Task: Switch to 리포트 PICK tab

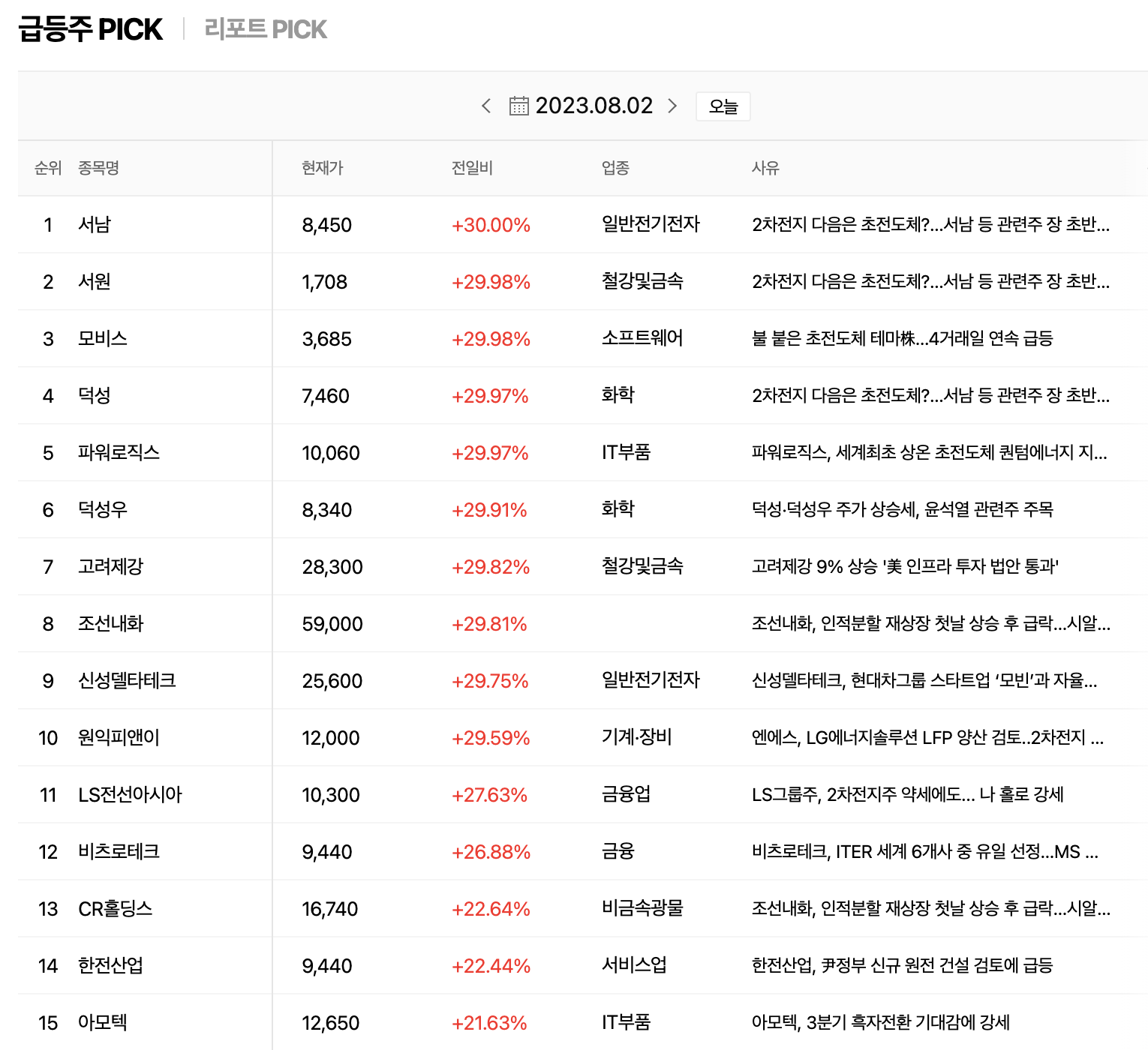Action: [x=266, y=29]
